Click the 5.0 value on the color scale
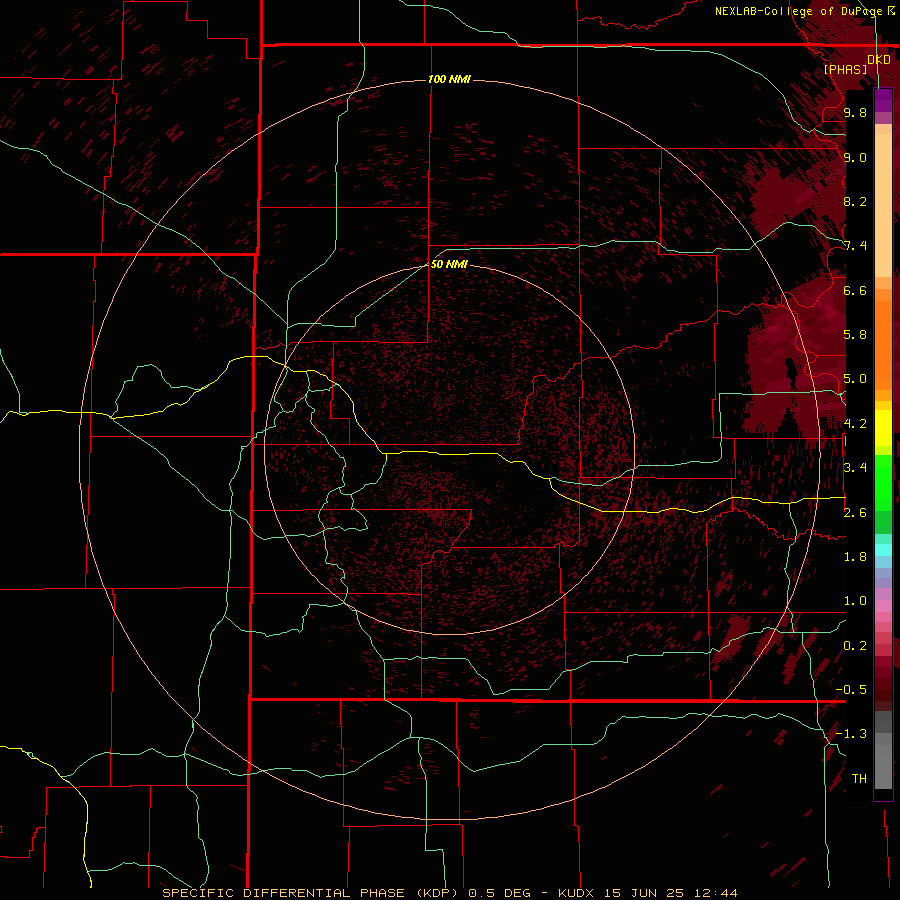 (855, 379)
